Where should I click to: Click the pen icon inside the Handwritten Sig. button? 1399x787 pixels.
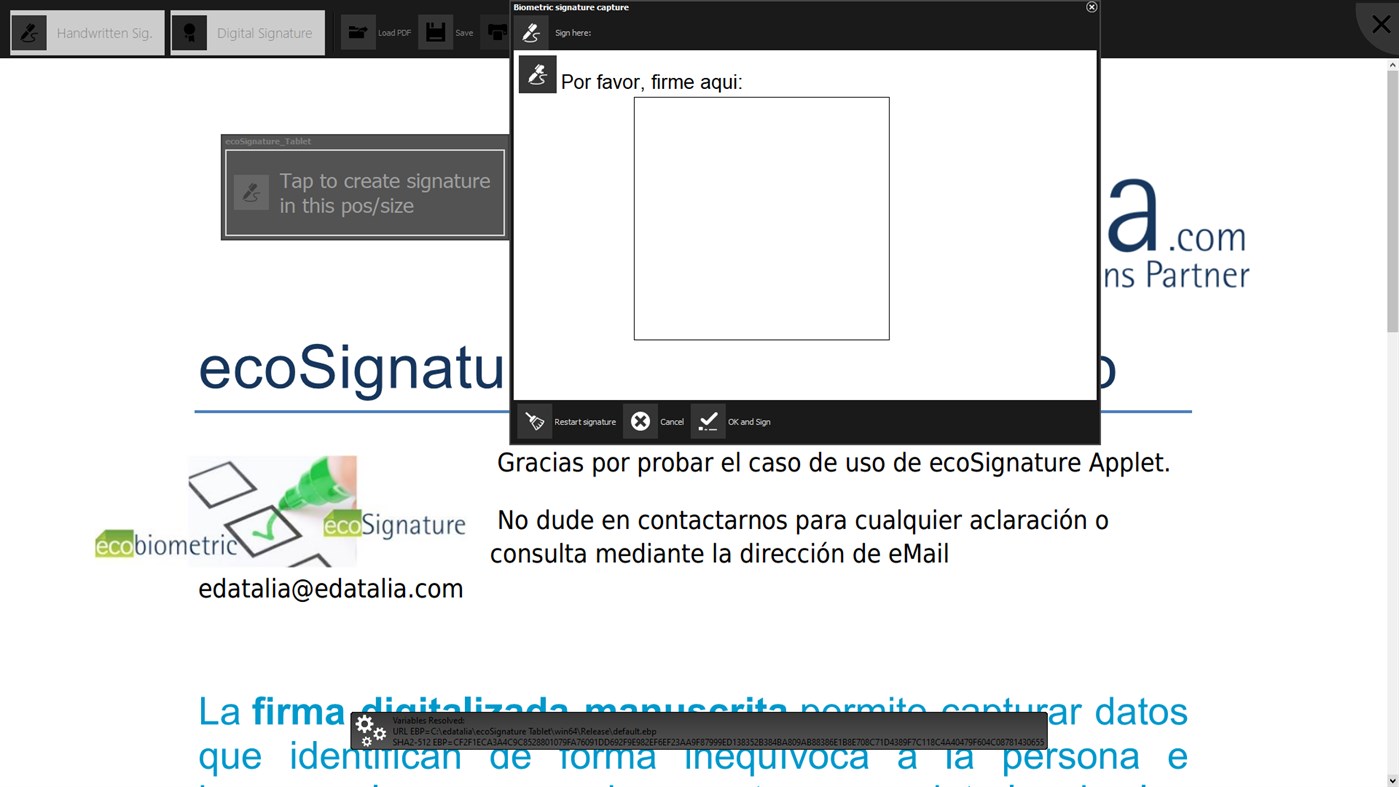point(29,31)
